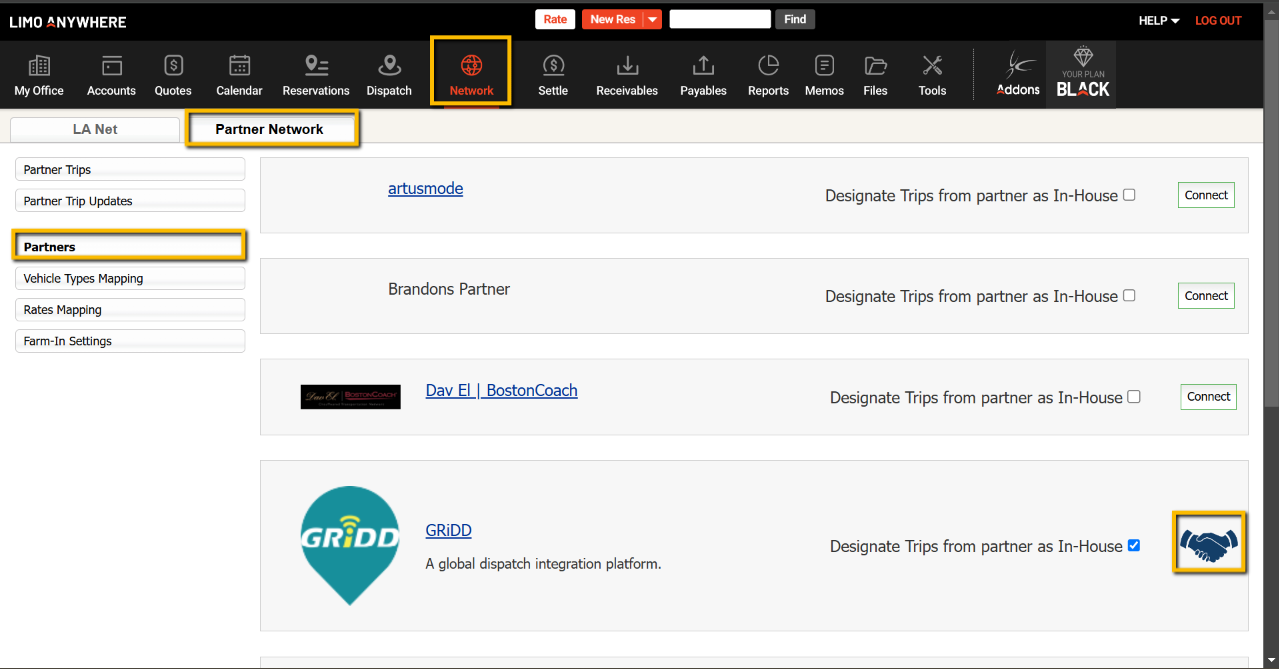Open Settle dollar icon
Image resolution: width=1279 pixels, height=669 pixels.
553,67
